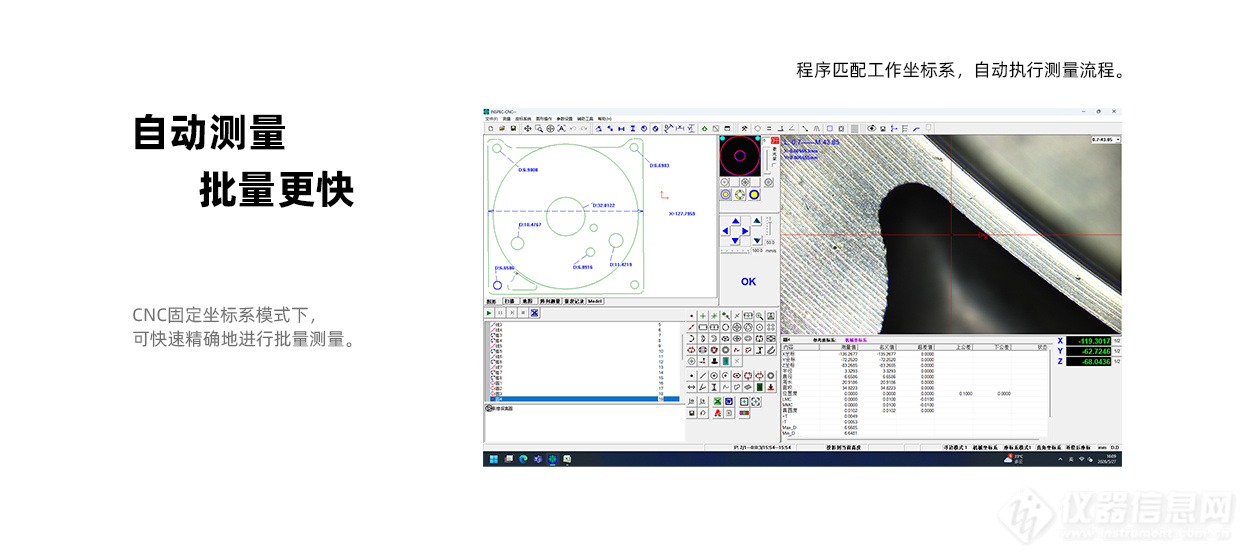Image resolution: width=1250 pixels, height=559 pixels.
Task: Move stage down with down arrow
Action: click(735, 241)
